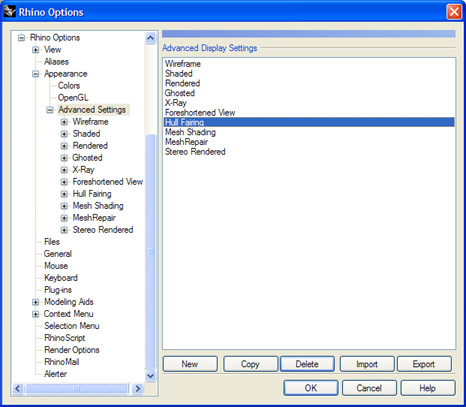Click the tree vertical scrollbar thumb
Viewport: 466px width, 407px height.
click(x=151, y=252)
